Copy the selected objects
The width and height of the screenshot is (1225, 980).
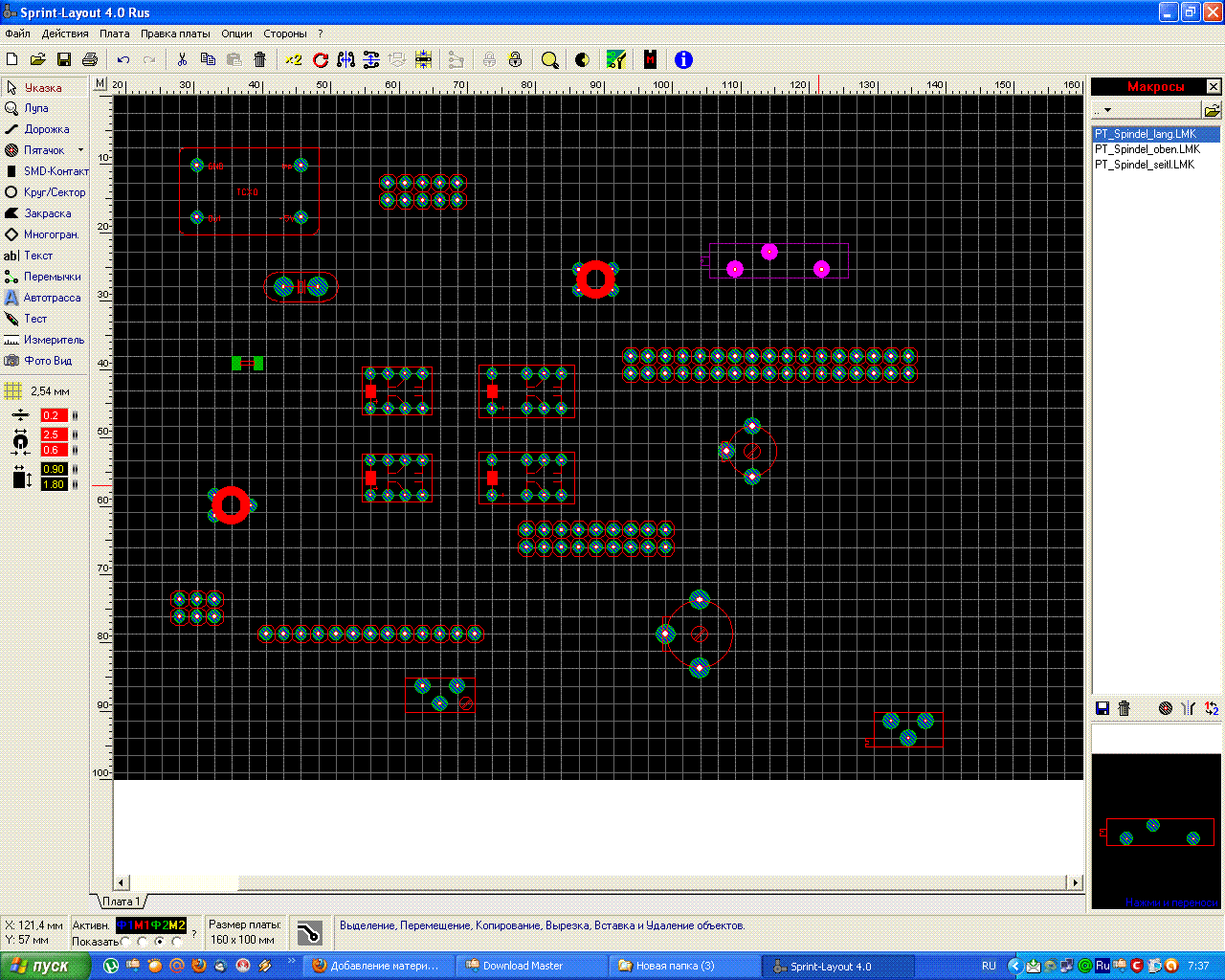coord(208,59)
